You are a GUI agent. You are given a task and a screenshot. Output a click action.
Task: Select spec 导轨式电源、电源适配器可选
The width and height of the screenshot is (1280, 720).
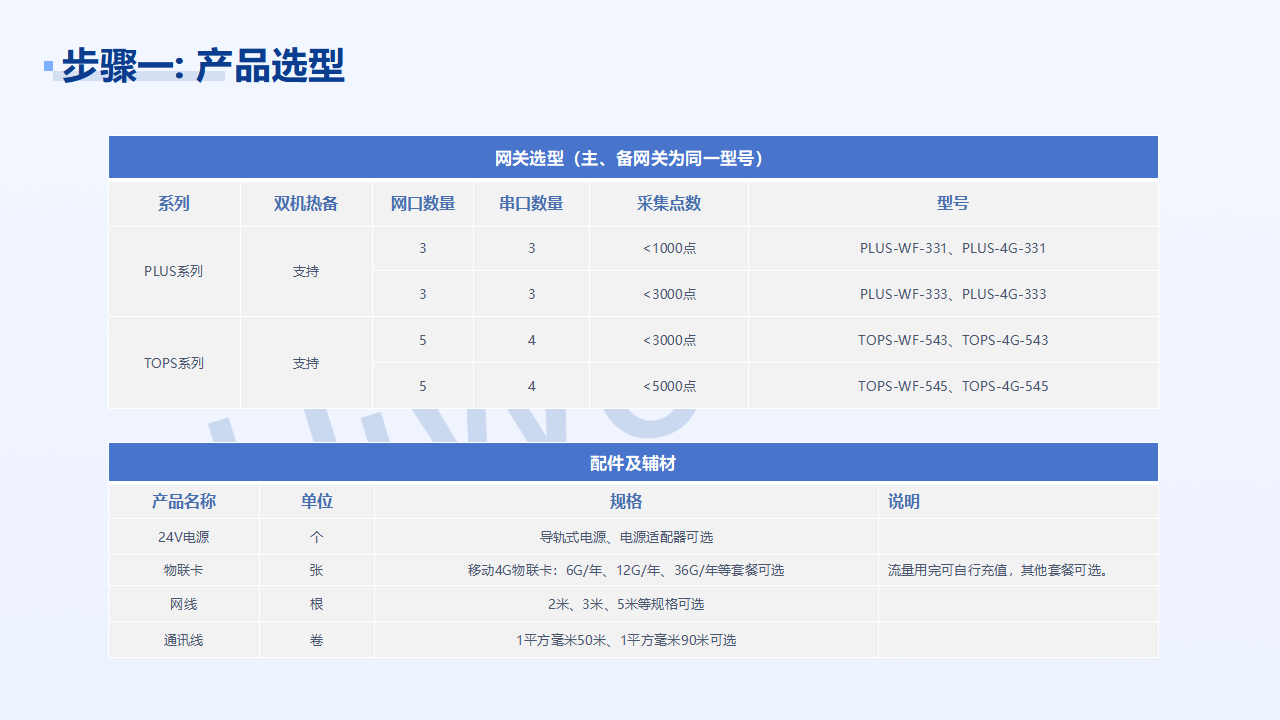[626, 537]
